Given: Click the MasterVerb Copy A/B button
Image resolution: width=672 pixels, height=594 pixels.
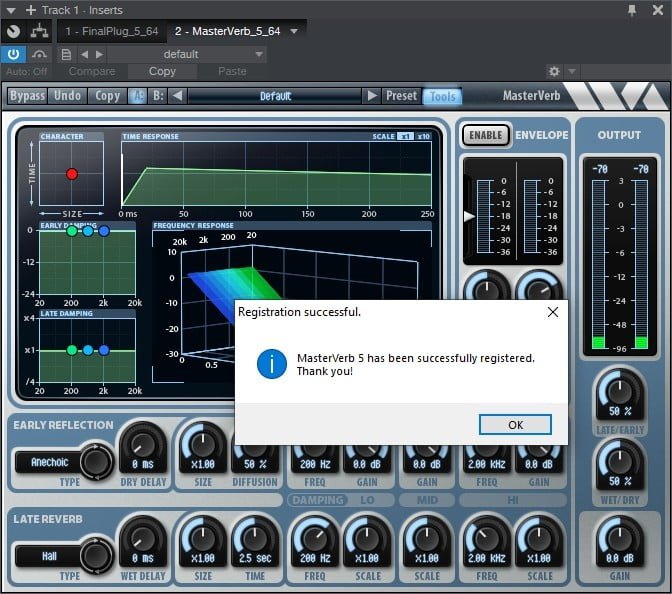Looking at the screenshot, I should [x=107, y=96].
